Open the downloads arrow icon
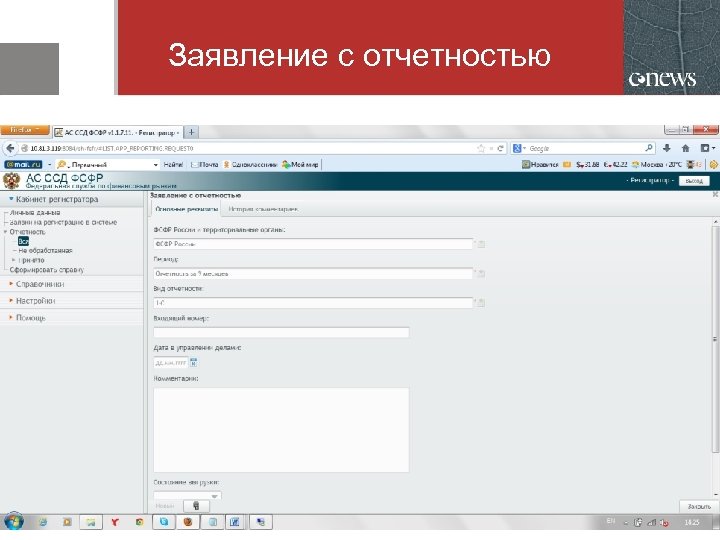Image resolution: width=720 pixels, height=540 pixels. (667, 148)
